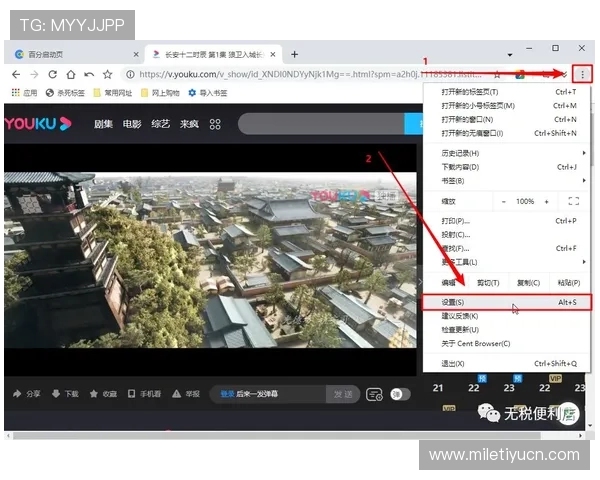Screen dimensions: 600x480
Task: Reload the page with refresh icon
Action: pos(53,74)
